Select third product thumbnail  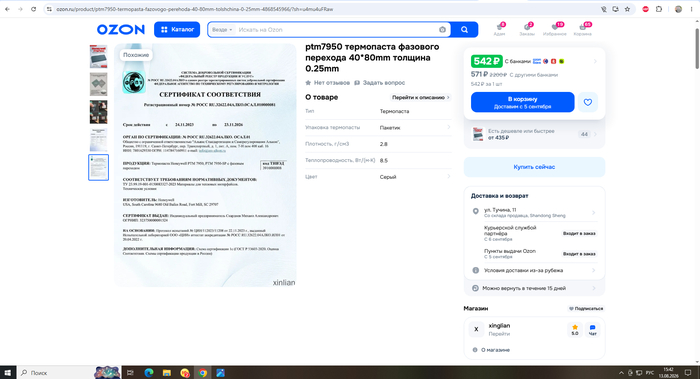click(98, 112)
